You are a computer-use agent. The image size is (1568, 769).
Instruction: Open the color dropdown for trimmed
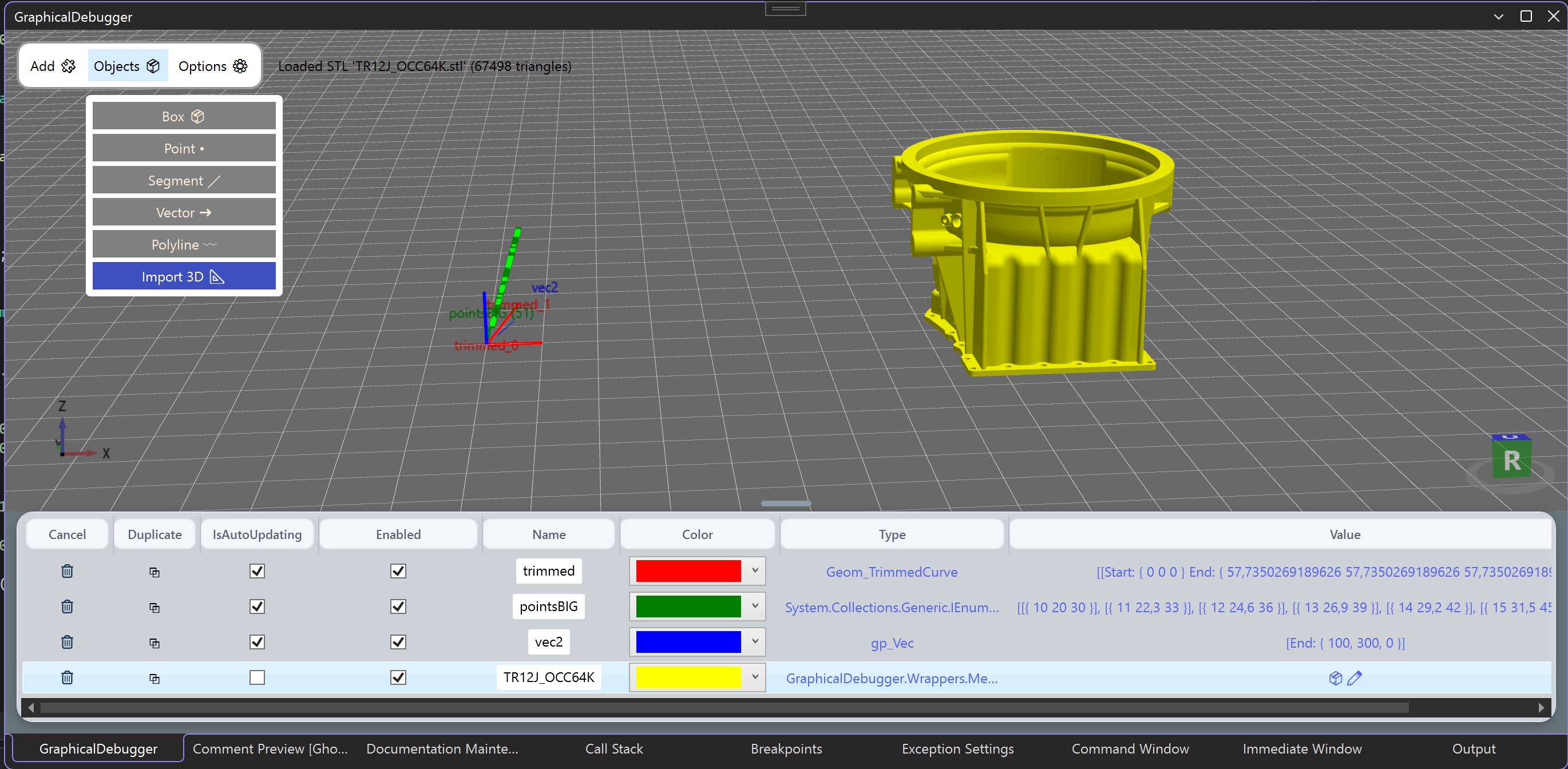(x=755, y=570)
